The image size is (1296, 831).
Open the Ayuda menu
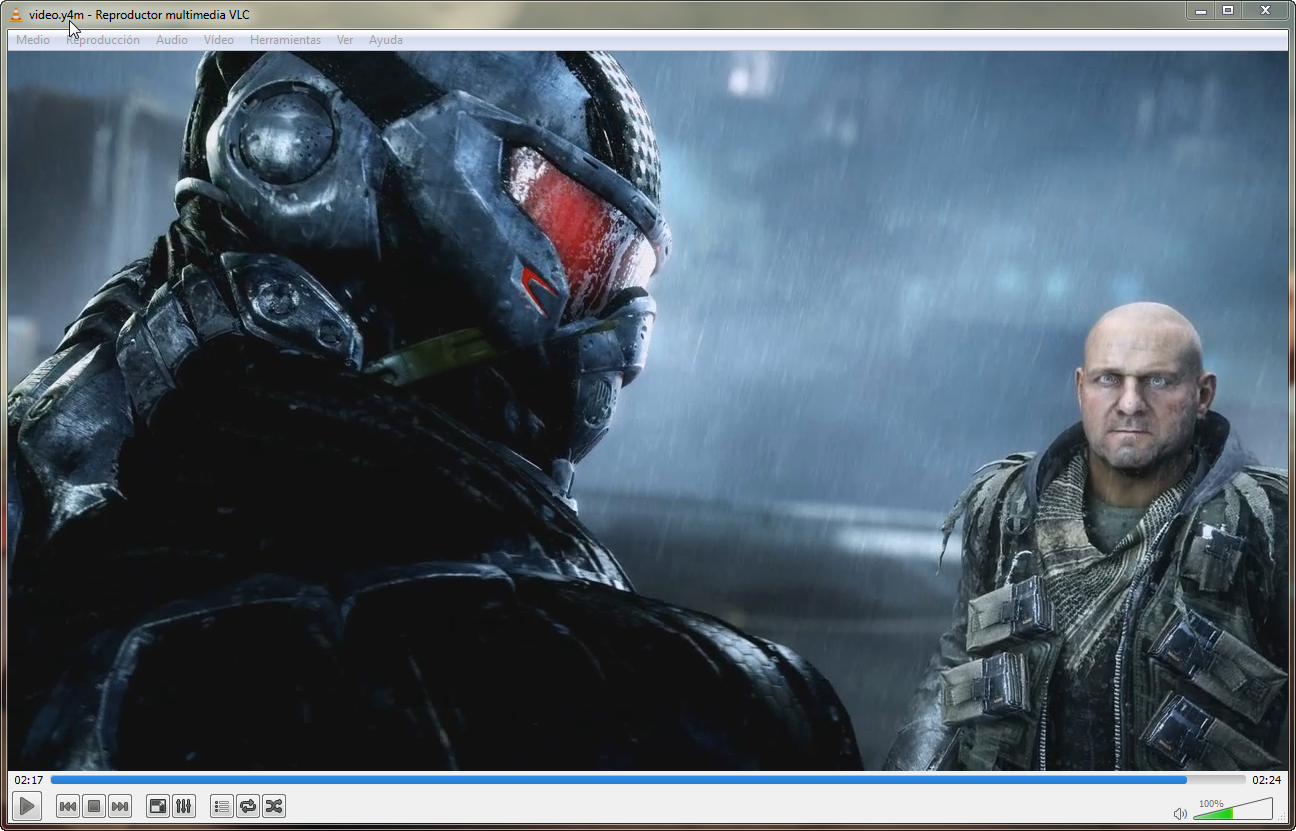[386, 40]
